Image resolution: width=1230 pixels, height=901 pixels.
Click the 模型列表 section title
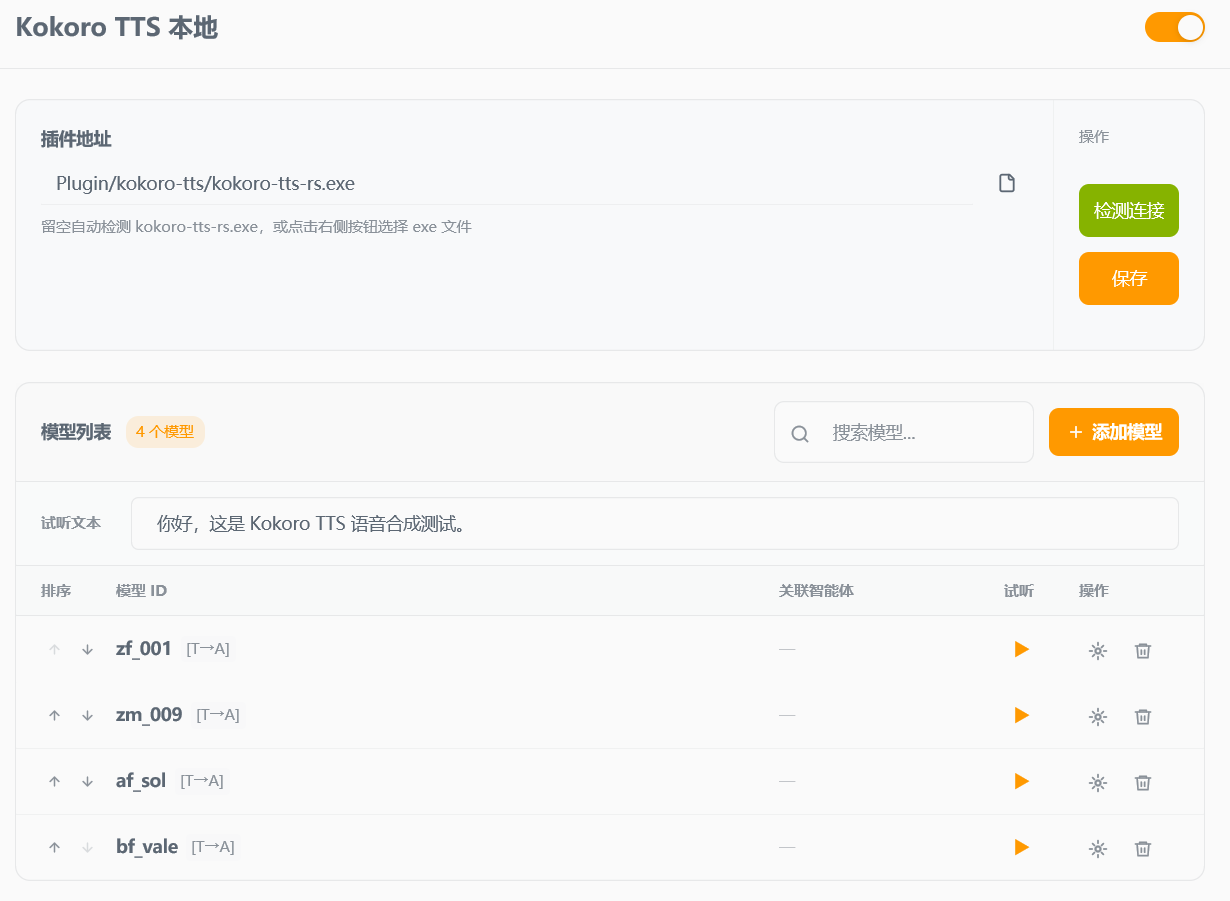(76, 432)
